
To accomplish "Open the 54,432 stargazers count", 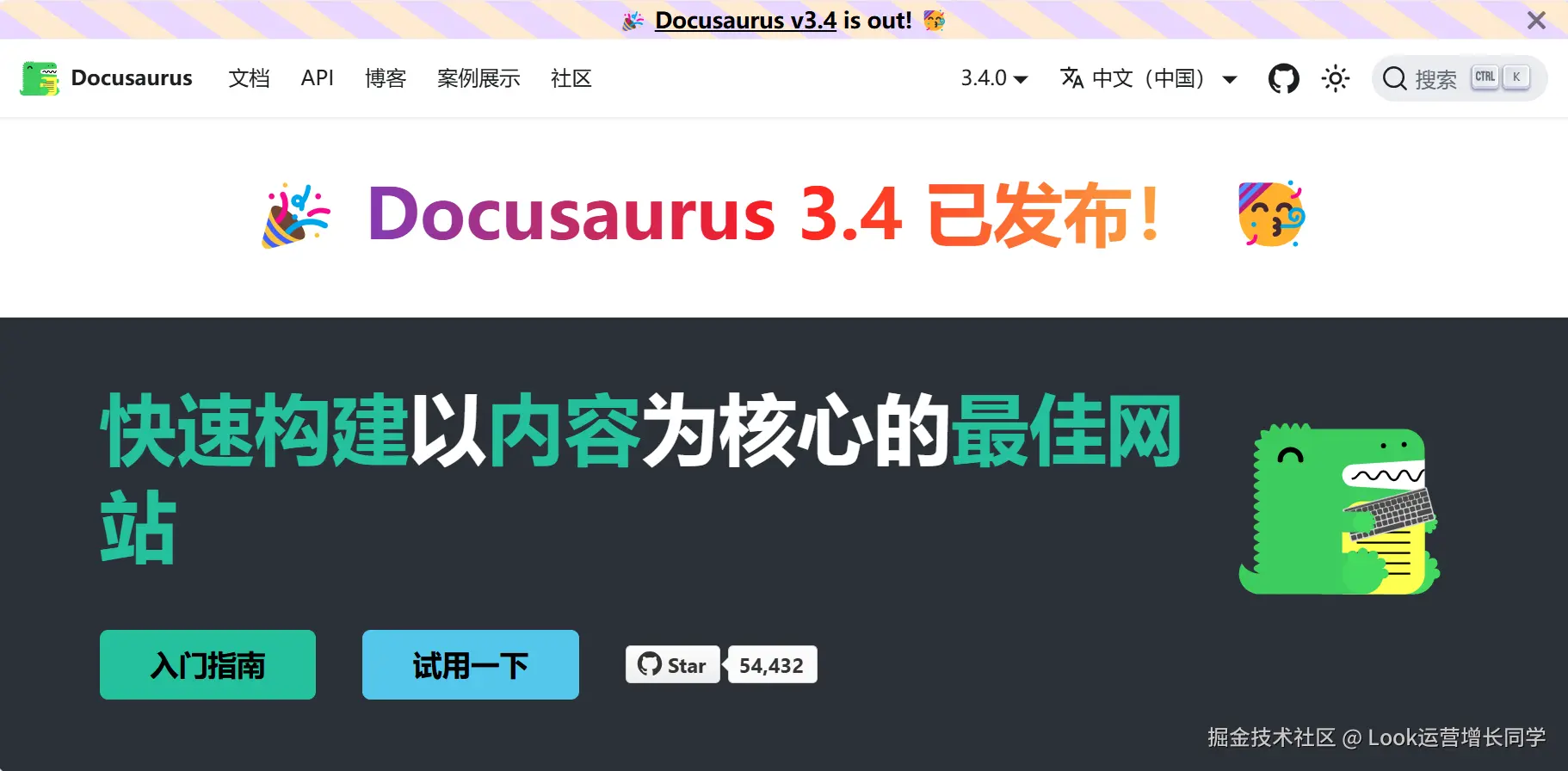I will [772, 664].
